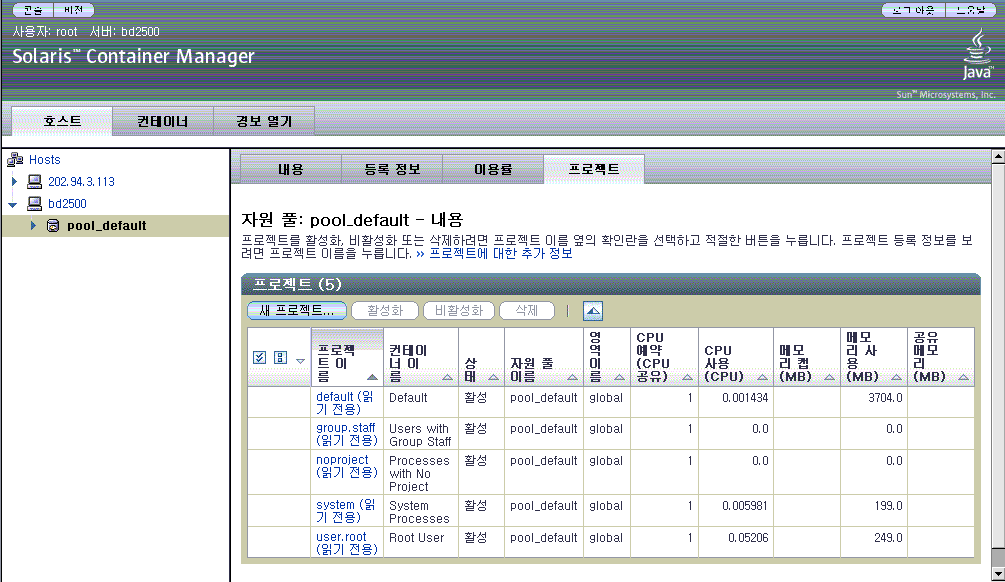Sort by 컨테이너 이름 column arrow
Viewport: 1005px width, 582px height.
447,377
